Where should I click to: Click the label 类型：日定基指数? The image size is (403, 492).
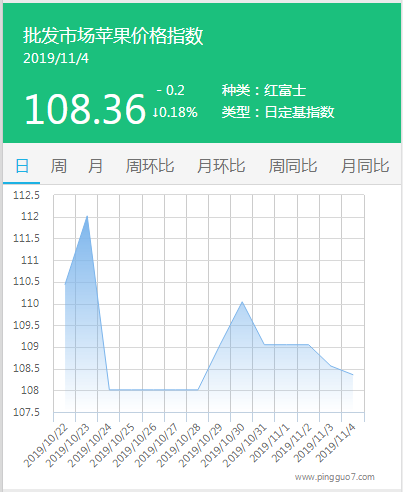[278, 112]
